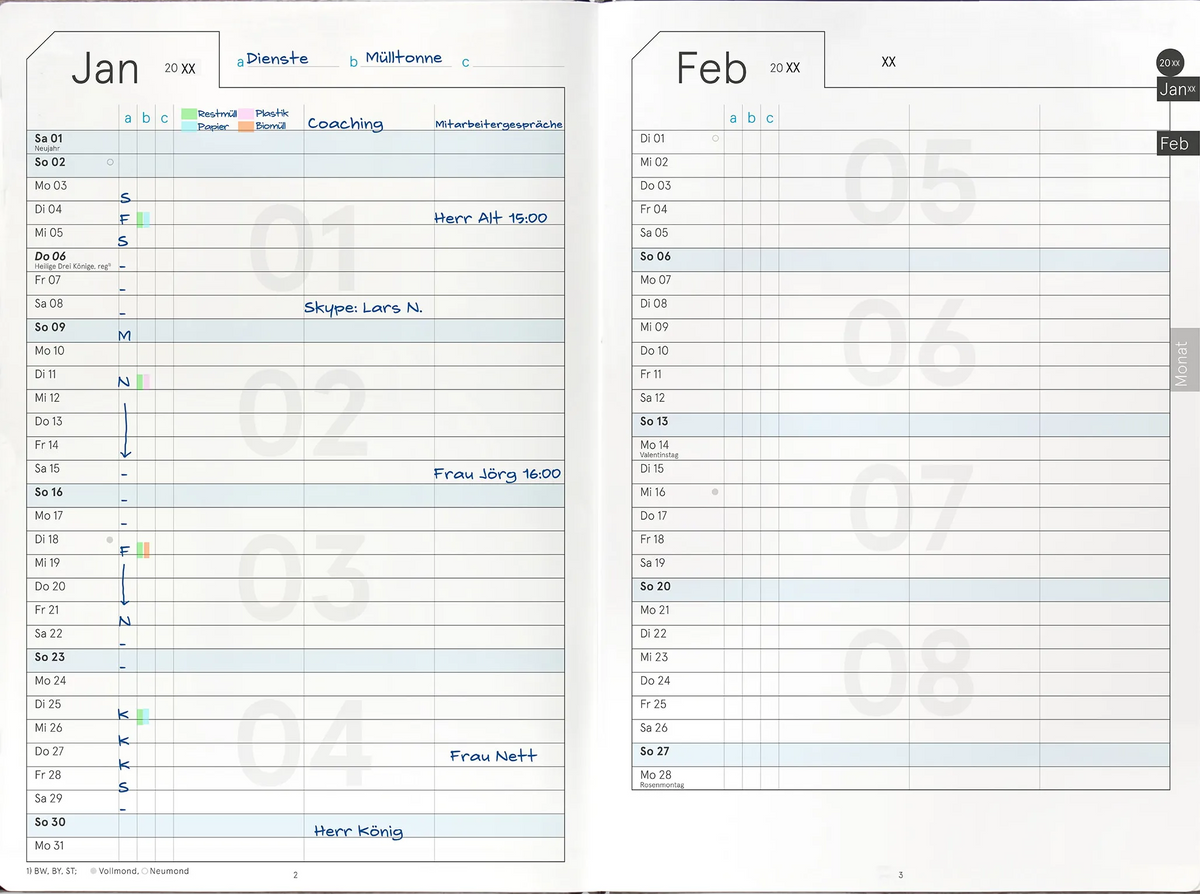
Task: Select the 'So 30' date label in January
Action: point(50,822)
